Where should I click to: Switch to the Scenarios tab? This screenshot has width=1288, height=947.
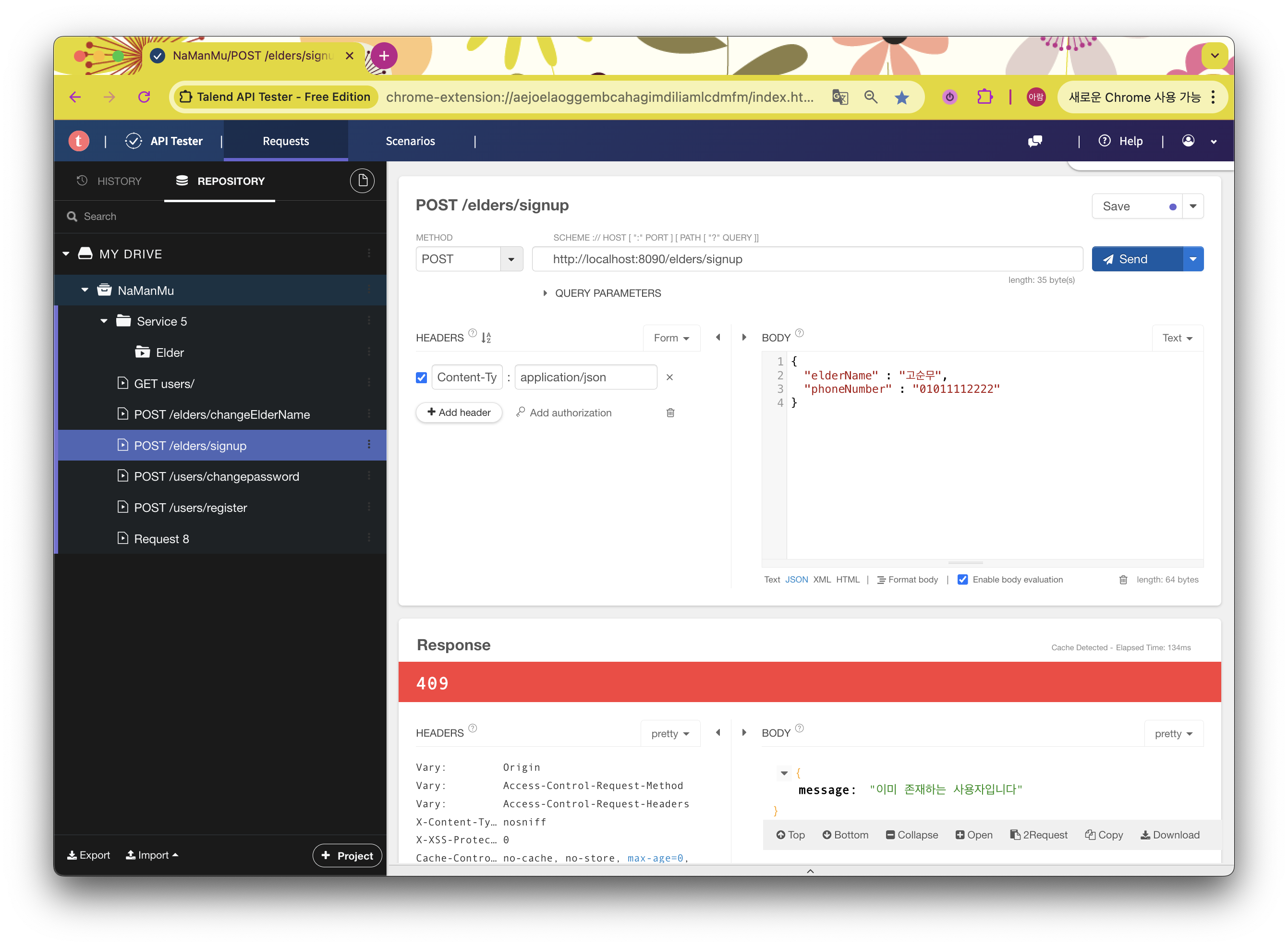410,141
